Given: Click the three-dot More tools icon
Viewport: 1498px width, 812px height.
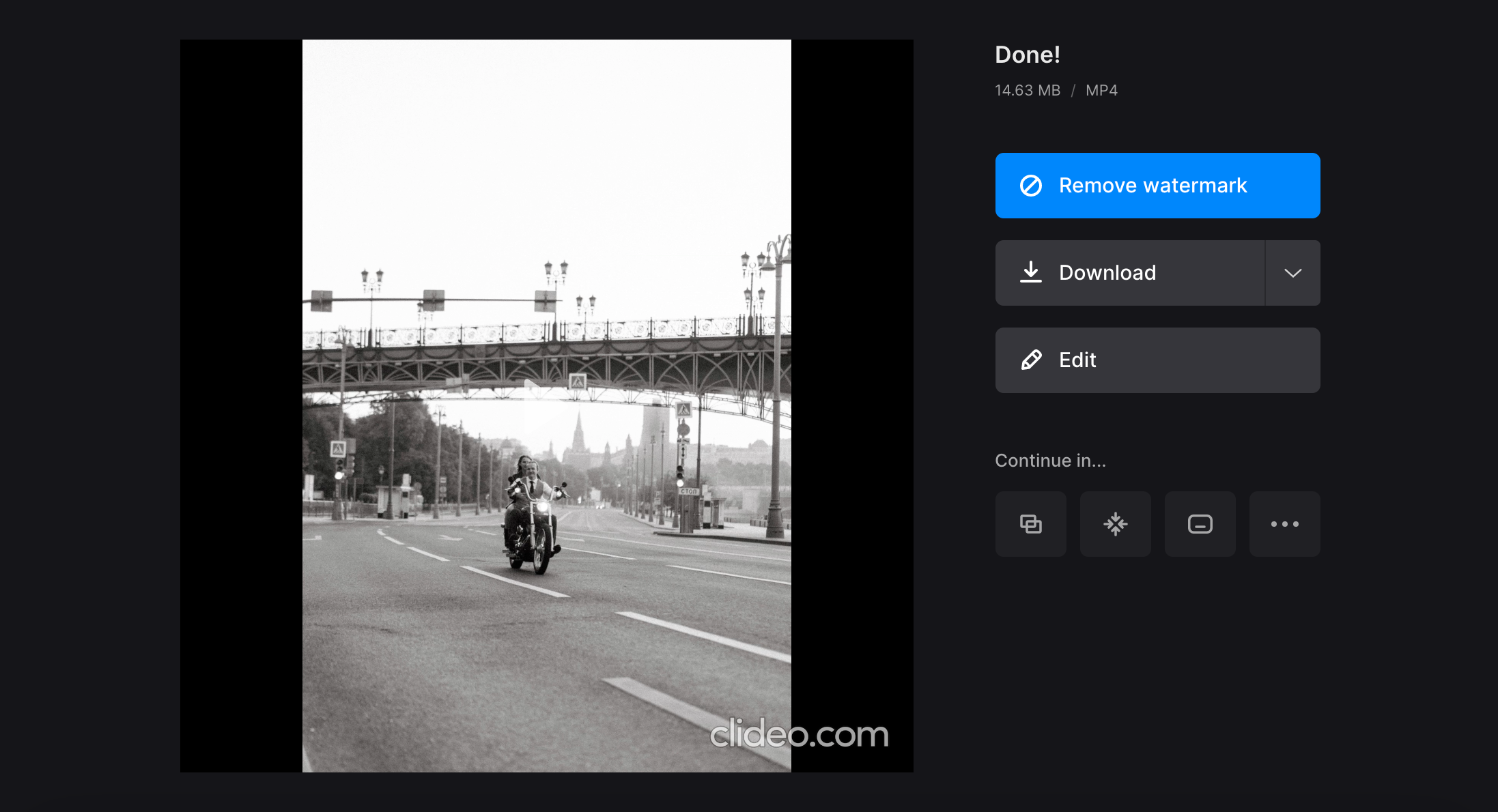Looking at the screenshot, I should (x=1284, y=523).
